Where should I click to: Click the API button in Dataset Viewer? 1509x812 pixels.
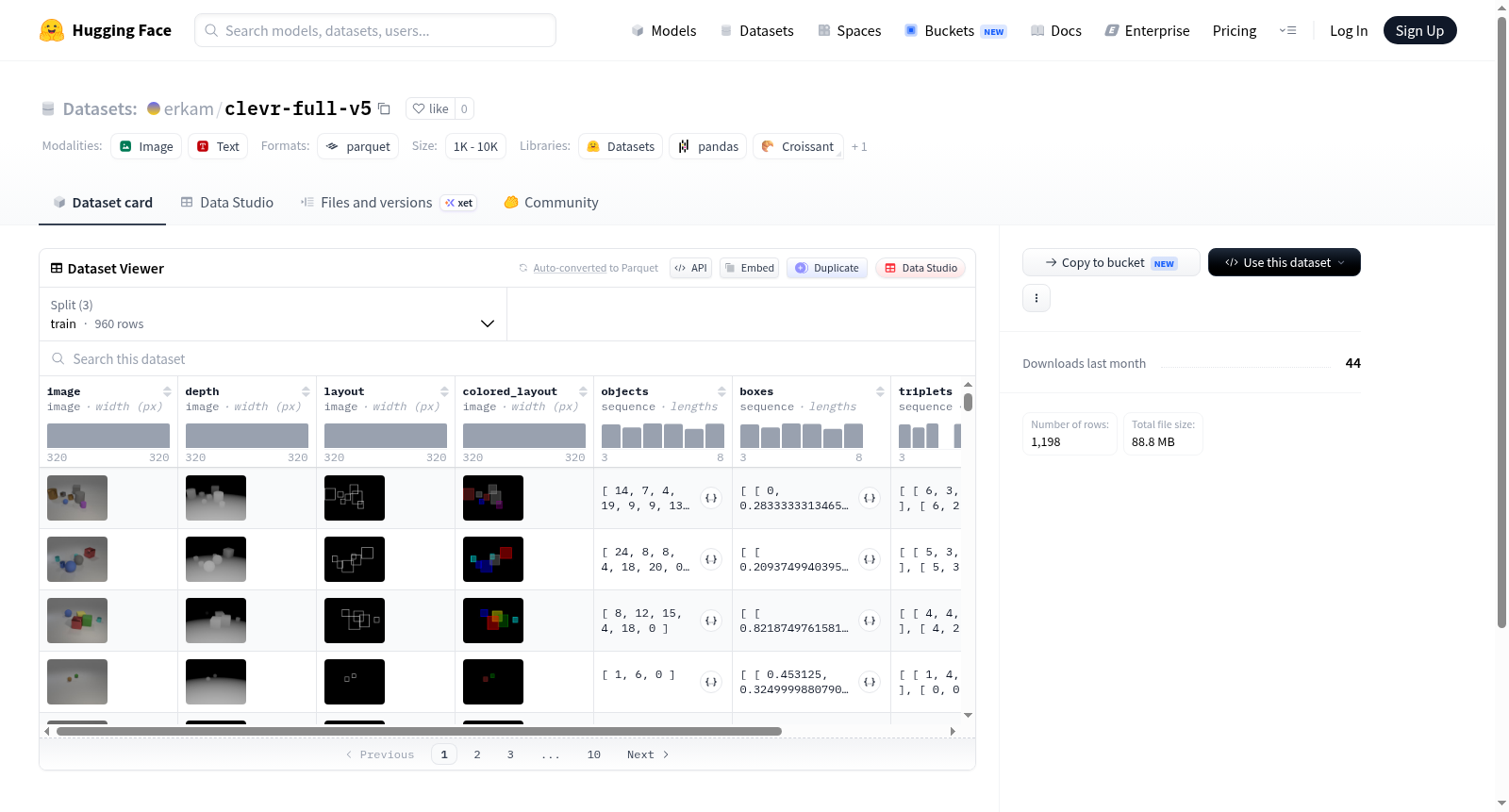[x=690, y=268]
